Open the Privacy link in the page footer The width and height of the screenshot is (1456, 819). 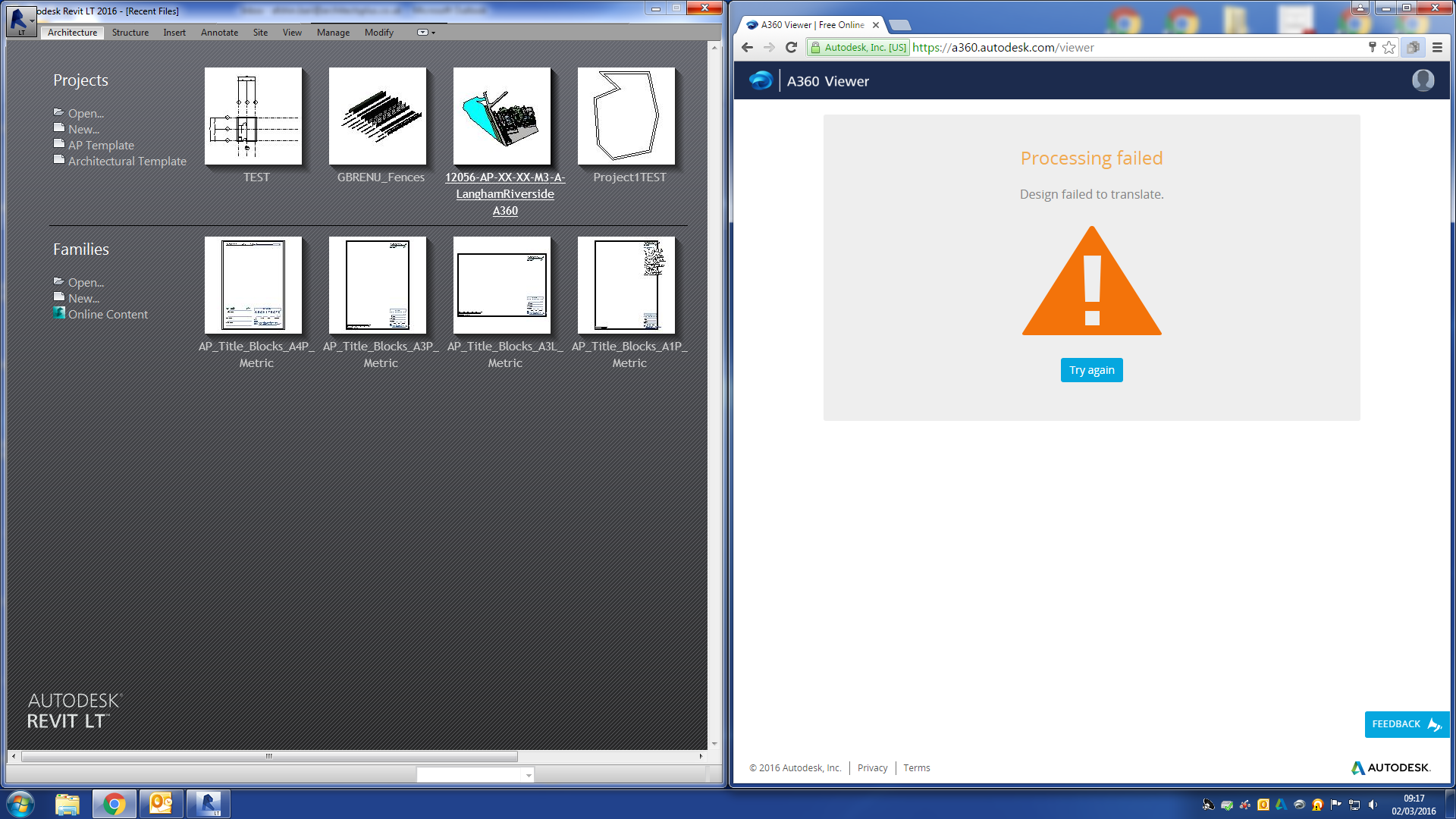(x=872, y=767)
